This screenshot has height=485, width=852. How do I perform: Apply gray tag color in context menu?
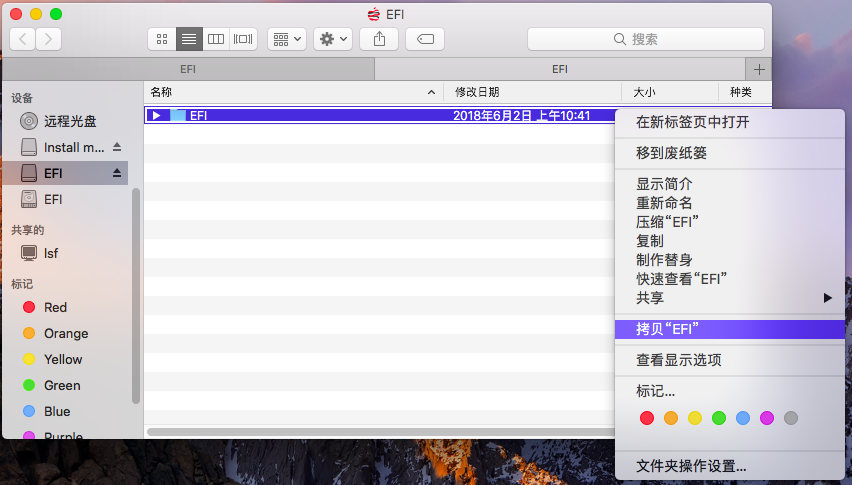pos(791,418)
